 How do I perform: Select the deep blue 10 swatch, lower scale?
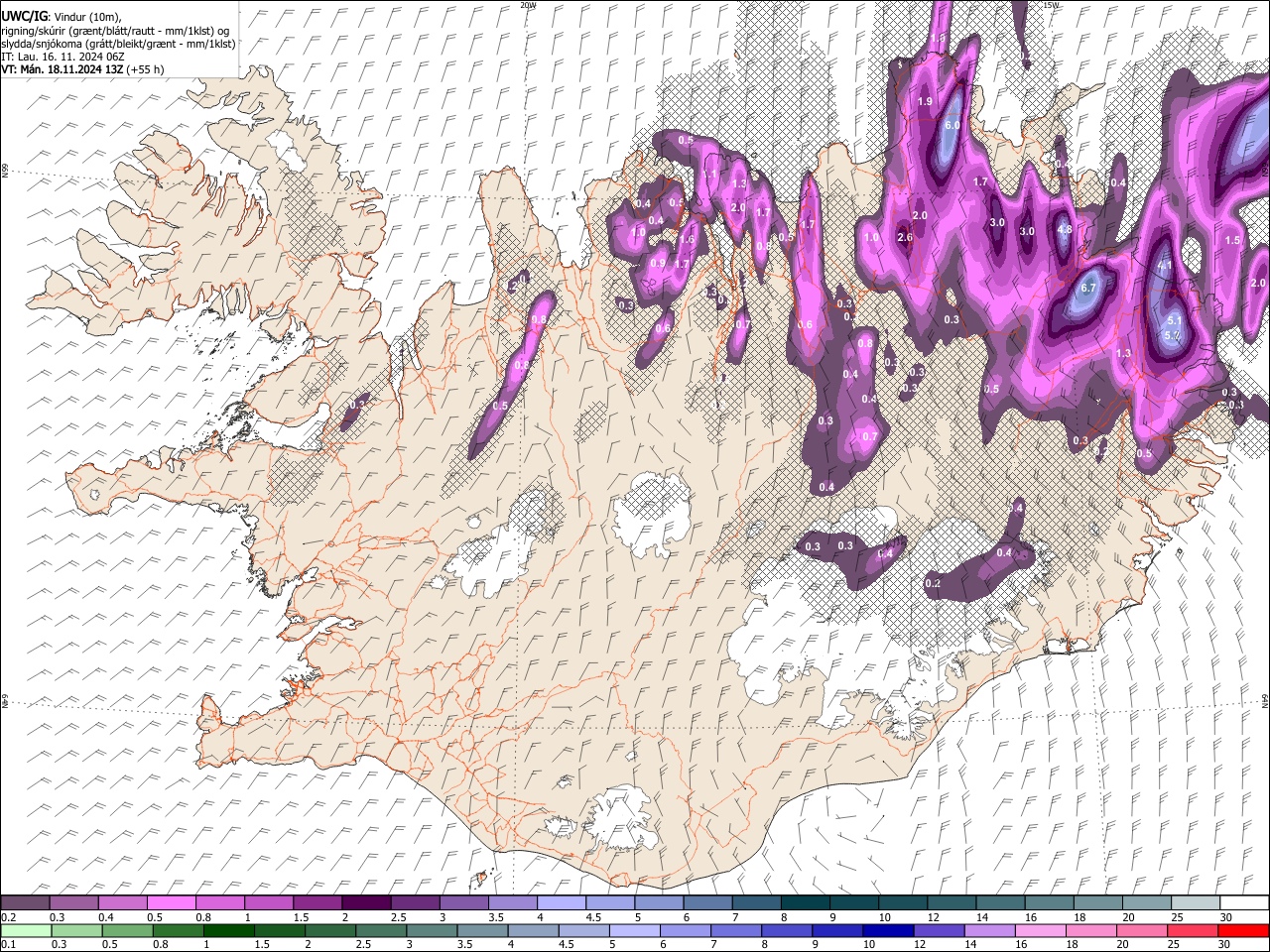pos(888,931)
